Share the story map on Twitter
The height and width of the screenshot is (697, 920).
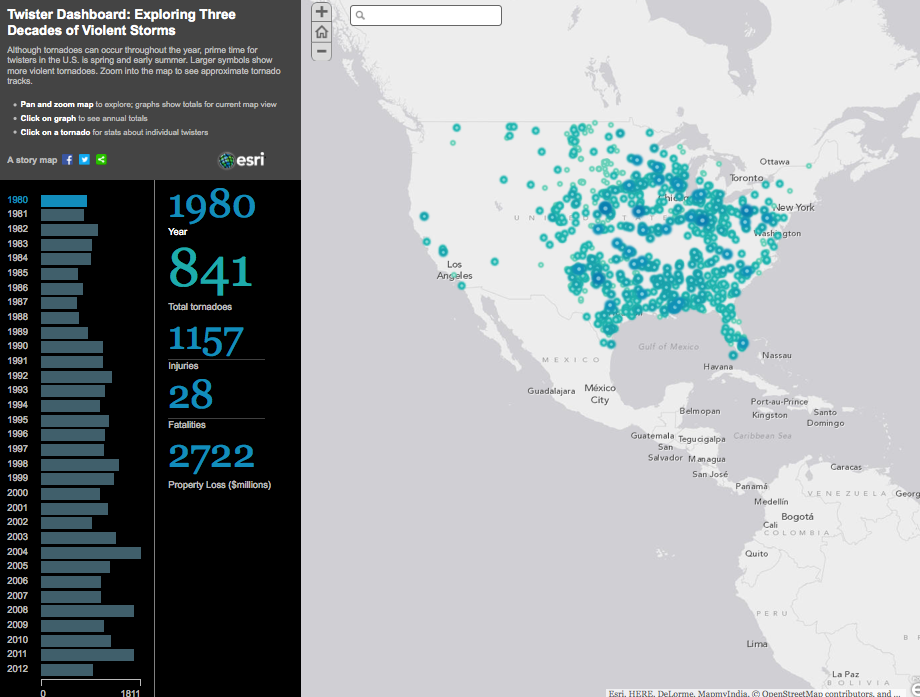click(x=84, y=160)
